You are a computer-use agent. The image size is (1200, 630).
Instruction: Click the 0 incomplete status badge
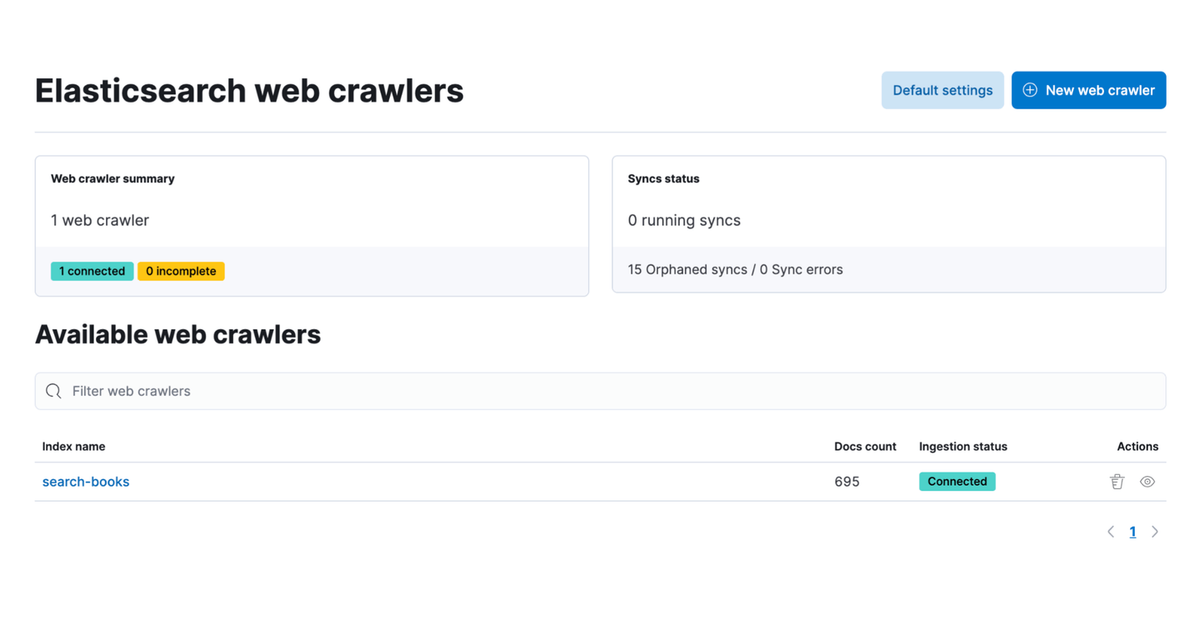coord(181,271)
